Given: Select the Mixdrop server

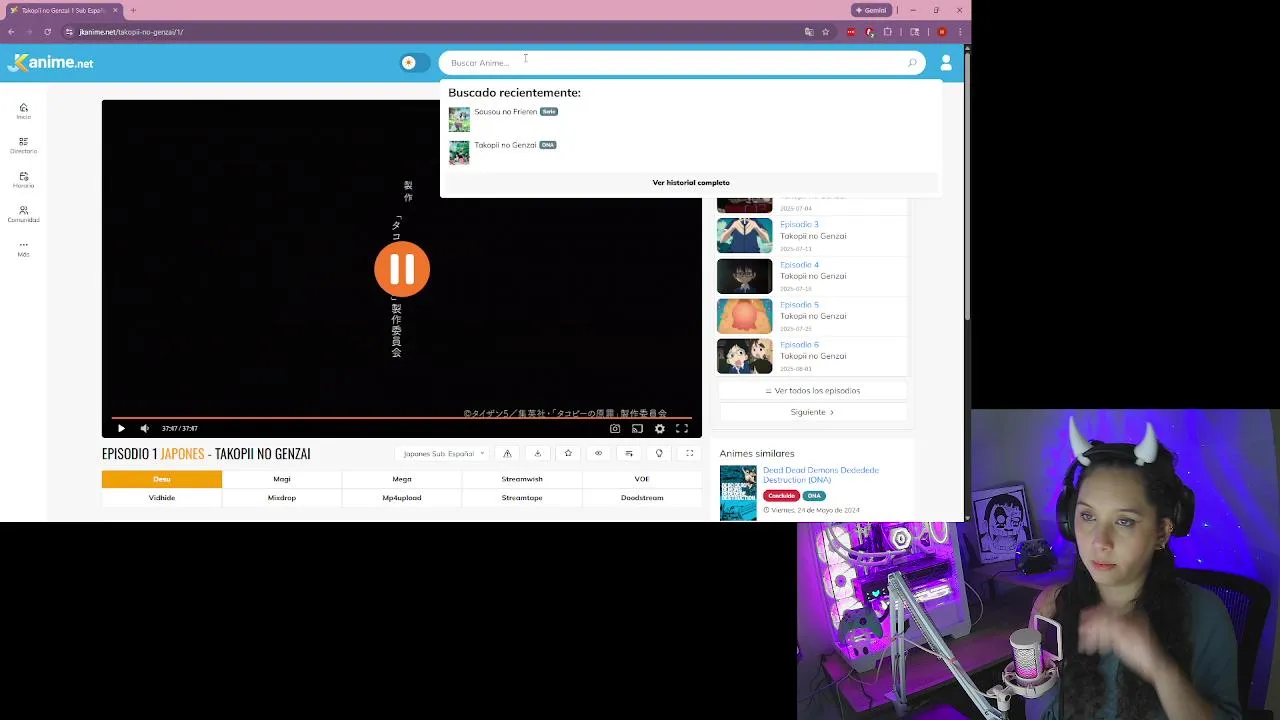Looking at the screenshot, I should click(x=282, y=498).
